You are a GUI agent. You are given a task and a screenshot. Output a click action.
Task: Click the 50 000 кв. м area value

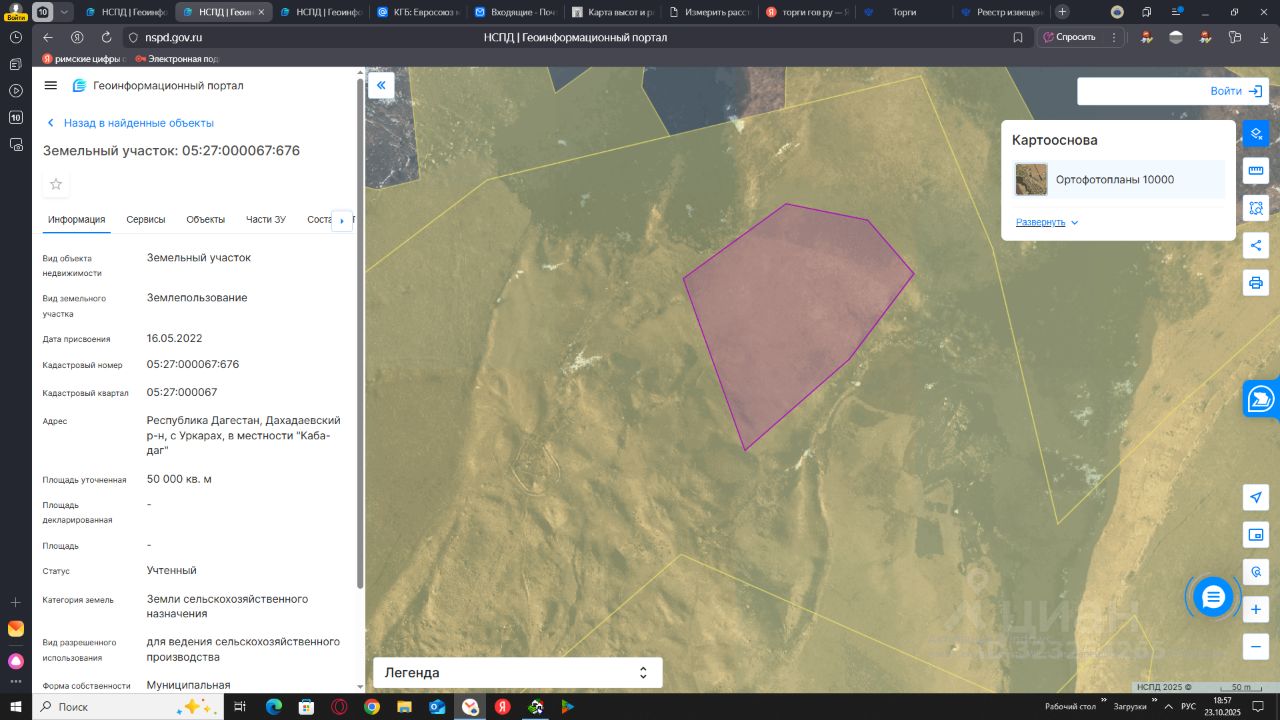click(179, 479)
